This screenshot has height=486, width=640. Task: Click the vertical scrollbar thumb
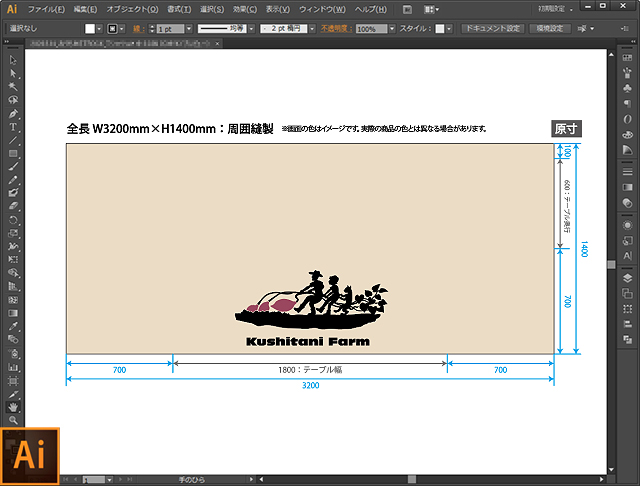click(612, 264)
